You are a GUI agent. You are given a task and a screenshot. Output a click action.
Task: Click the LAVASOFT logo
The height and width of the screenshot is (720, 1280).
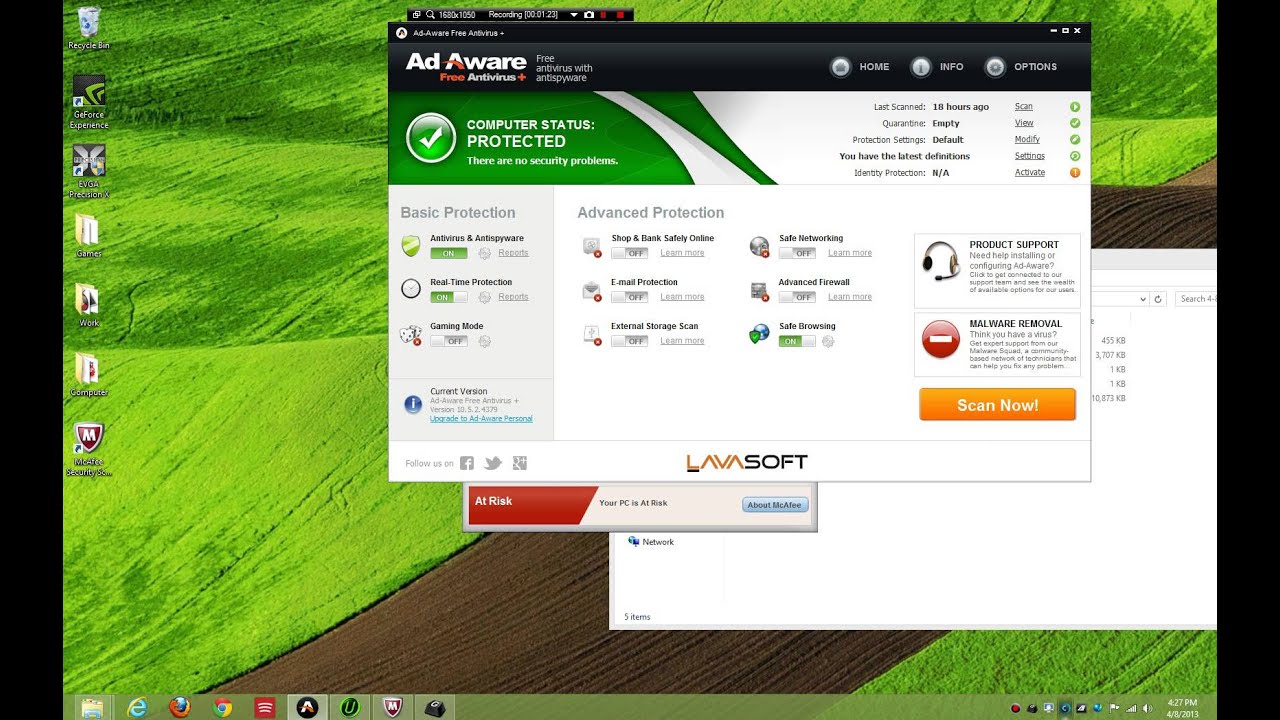click(x=747, y=462)
